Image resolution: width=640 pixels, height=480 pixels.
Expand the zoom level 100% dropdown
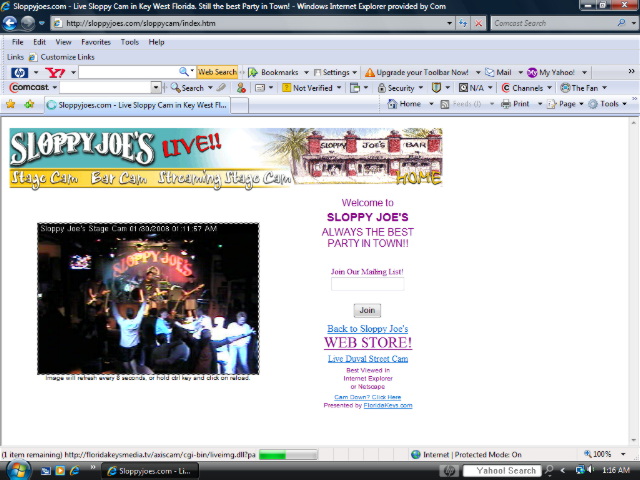click(623, 454)
